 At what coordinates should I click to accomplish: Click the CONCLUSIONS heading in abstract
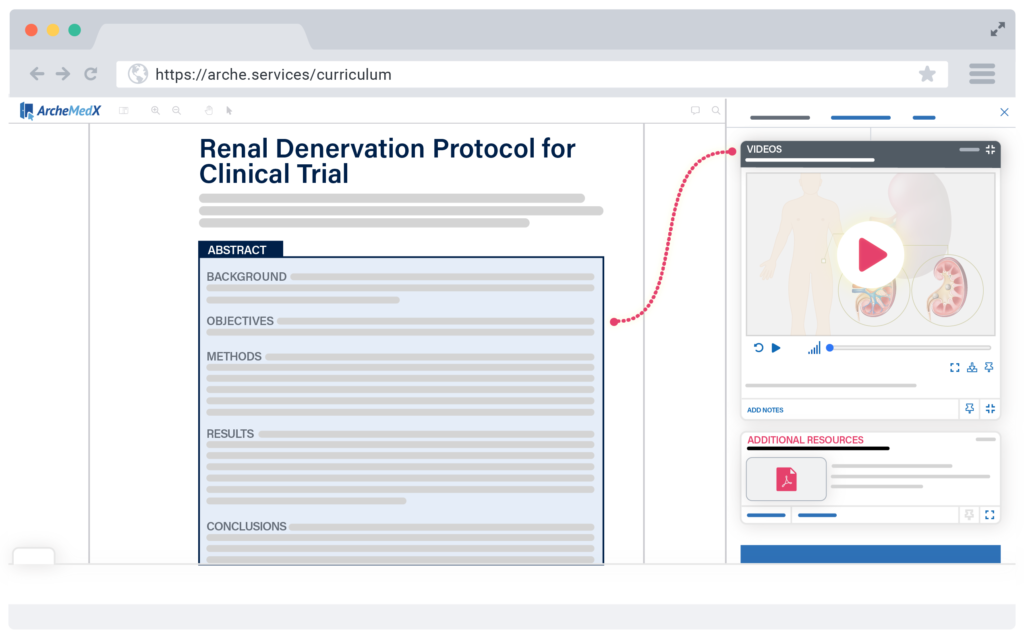tap(246, 526)
